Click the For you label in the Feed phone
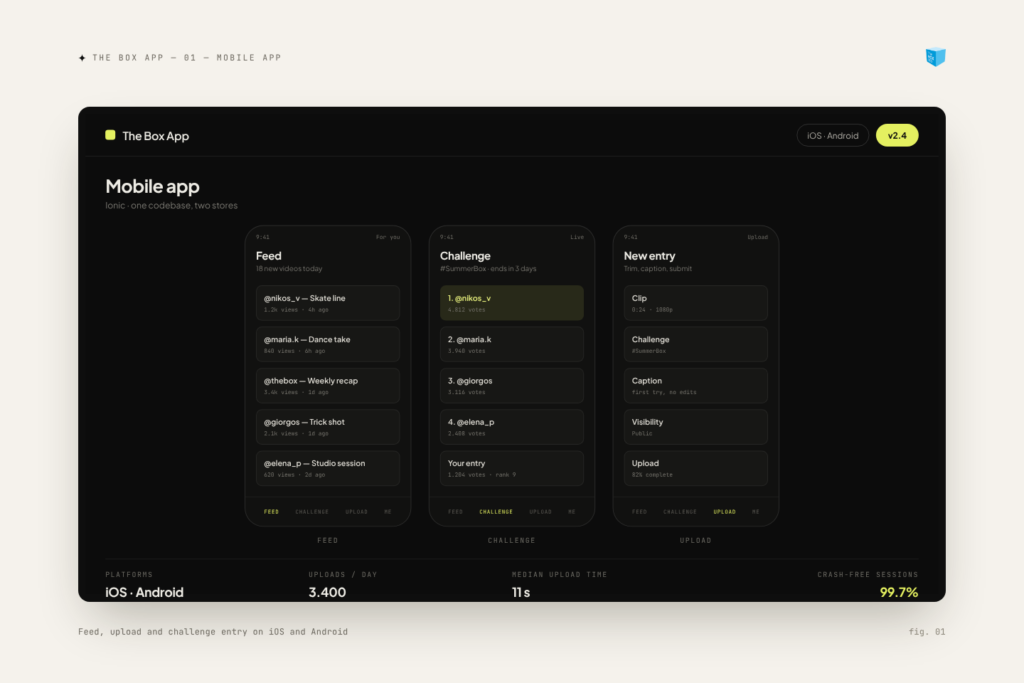 [388, 237]
